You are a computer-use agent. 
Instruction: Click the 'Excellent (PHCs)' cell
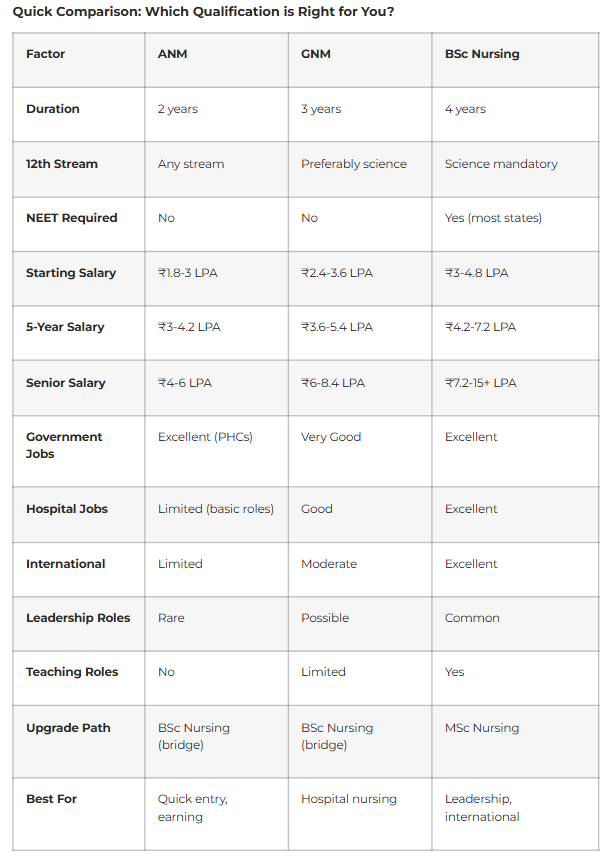coord(205,437)
